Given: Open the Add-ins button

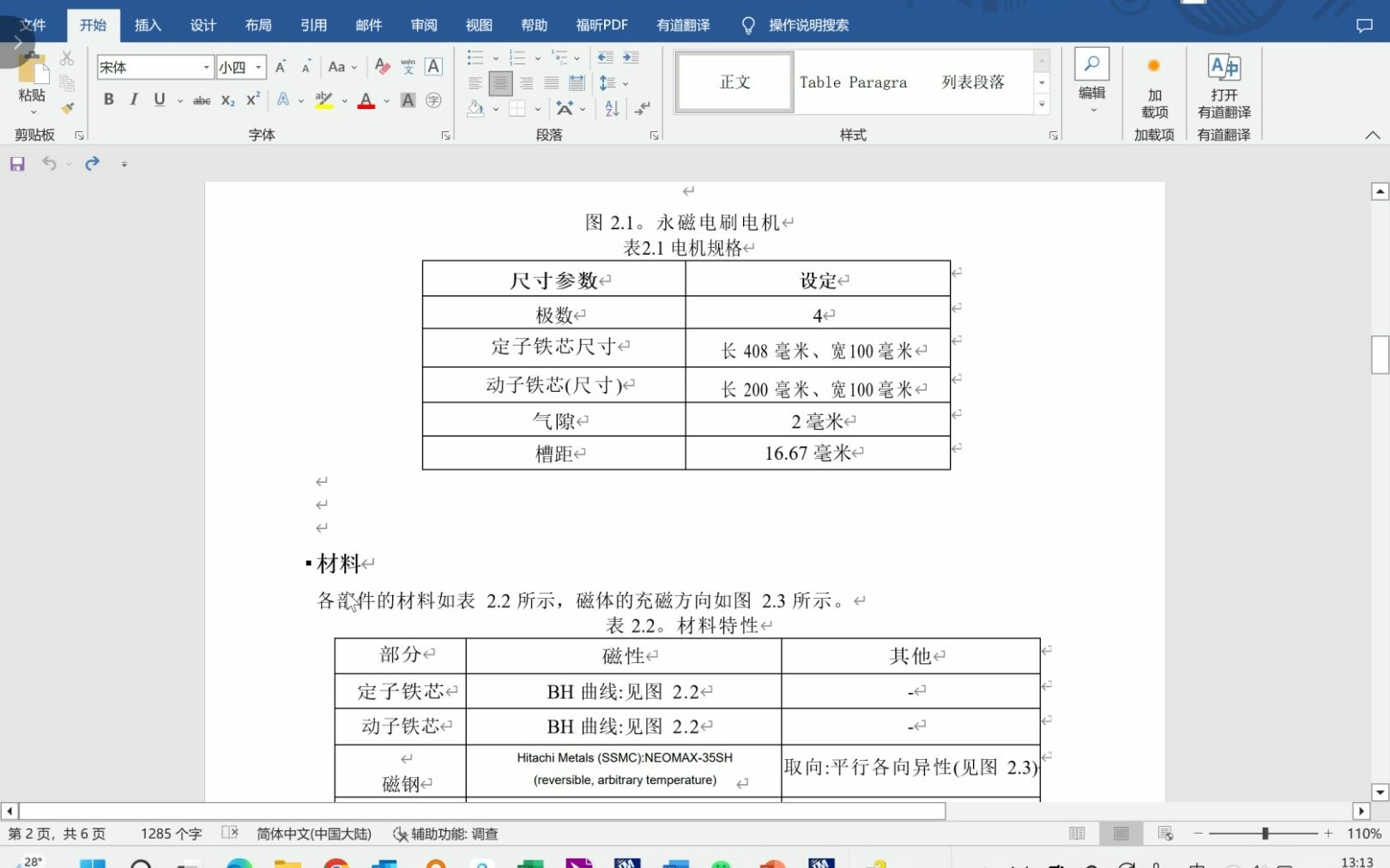Looking at the screenshot, I should [1154, 87].
